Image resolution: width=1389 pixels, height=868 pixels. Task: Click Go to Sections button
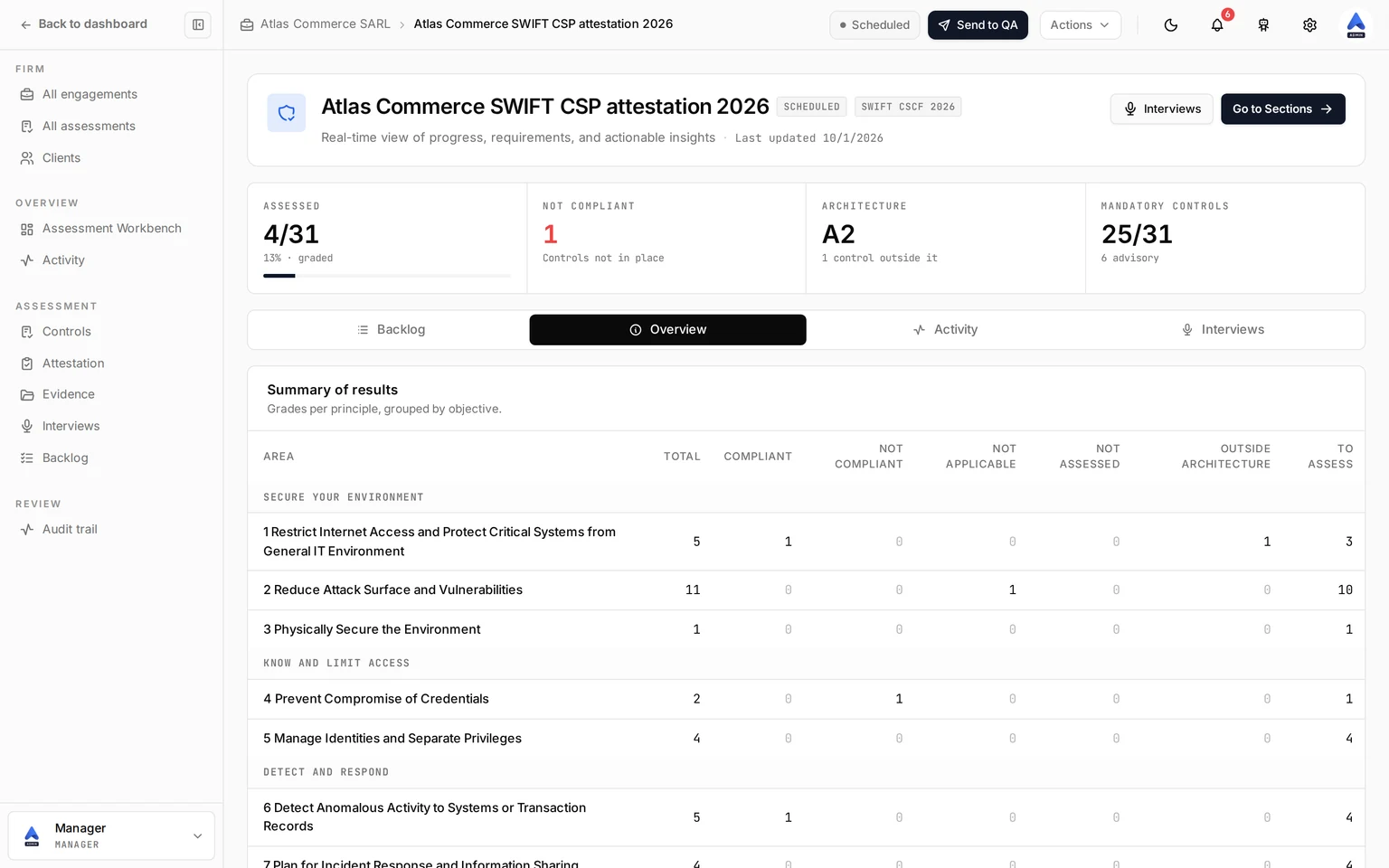(x=1282, y=109)
